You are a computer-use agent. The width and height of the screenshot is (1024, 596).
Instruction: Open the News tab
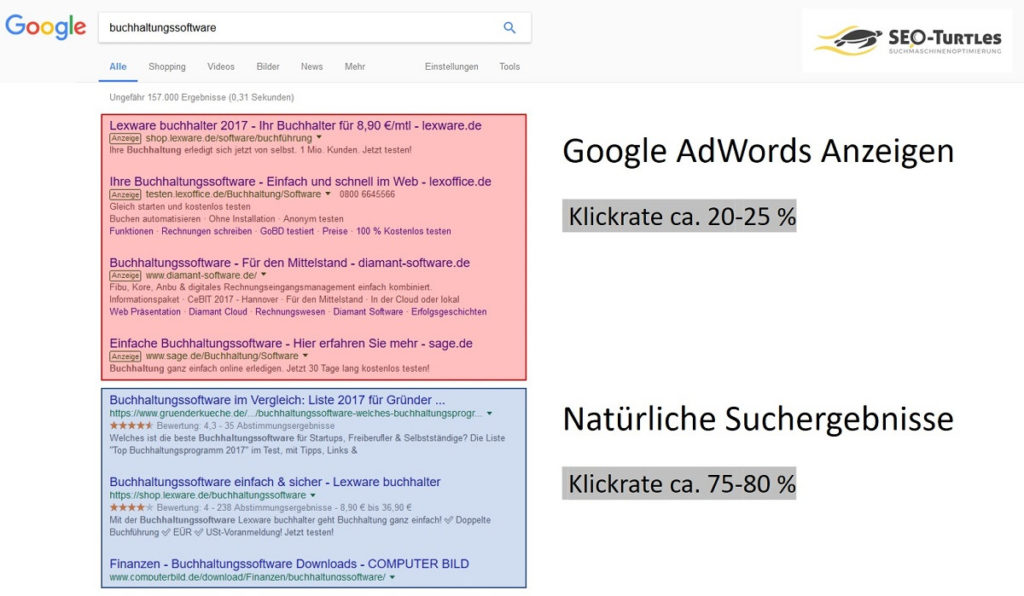tap(312, 67)
